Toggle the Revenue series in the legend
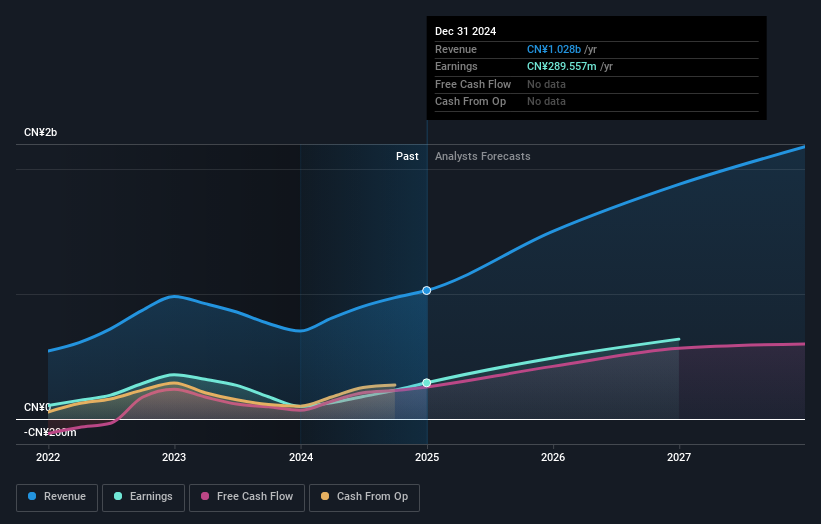821x524 pixels. (57, 496)
